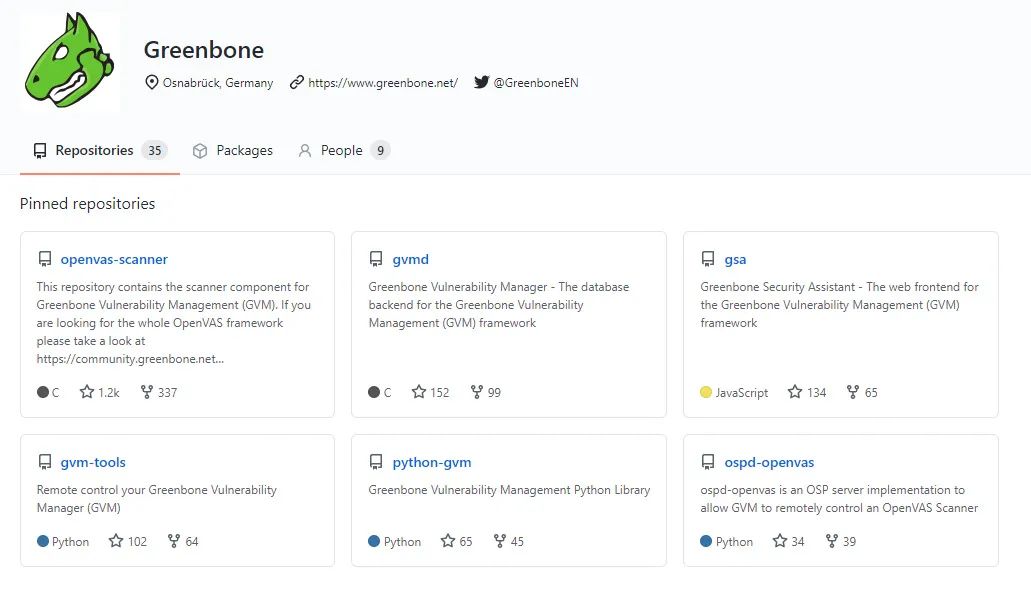The width and height of the screenshot is (1031, 594).
Task: Click the yellow JavaScript language dot
Action: point(706,392)
